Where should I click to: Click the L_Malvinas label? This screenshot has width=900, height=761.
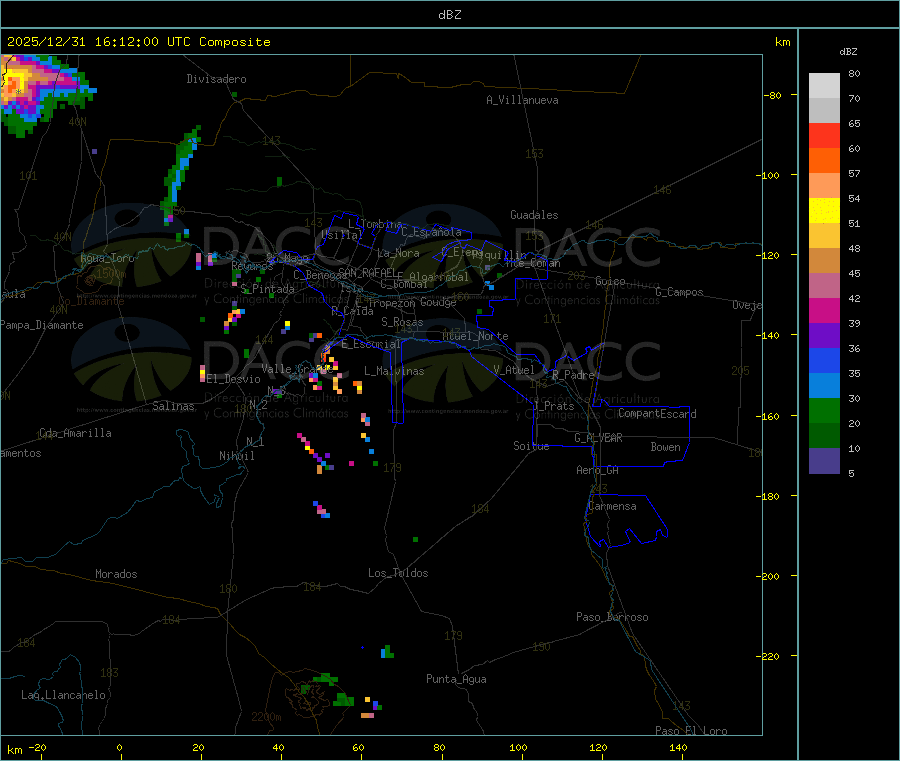394,371
